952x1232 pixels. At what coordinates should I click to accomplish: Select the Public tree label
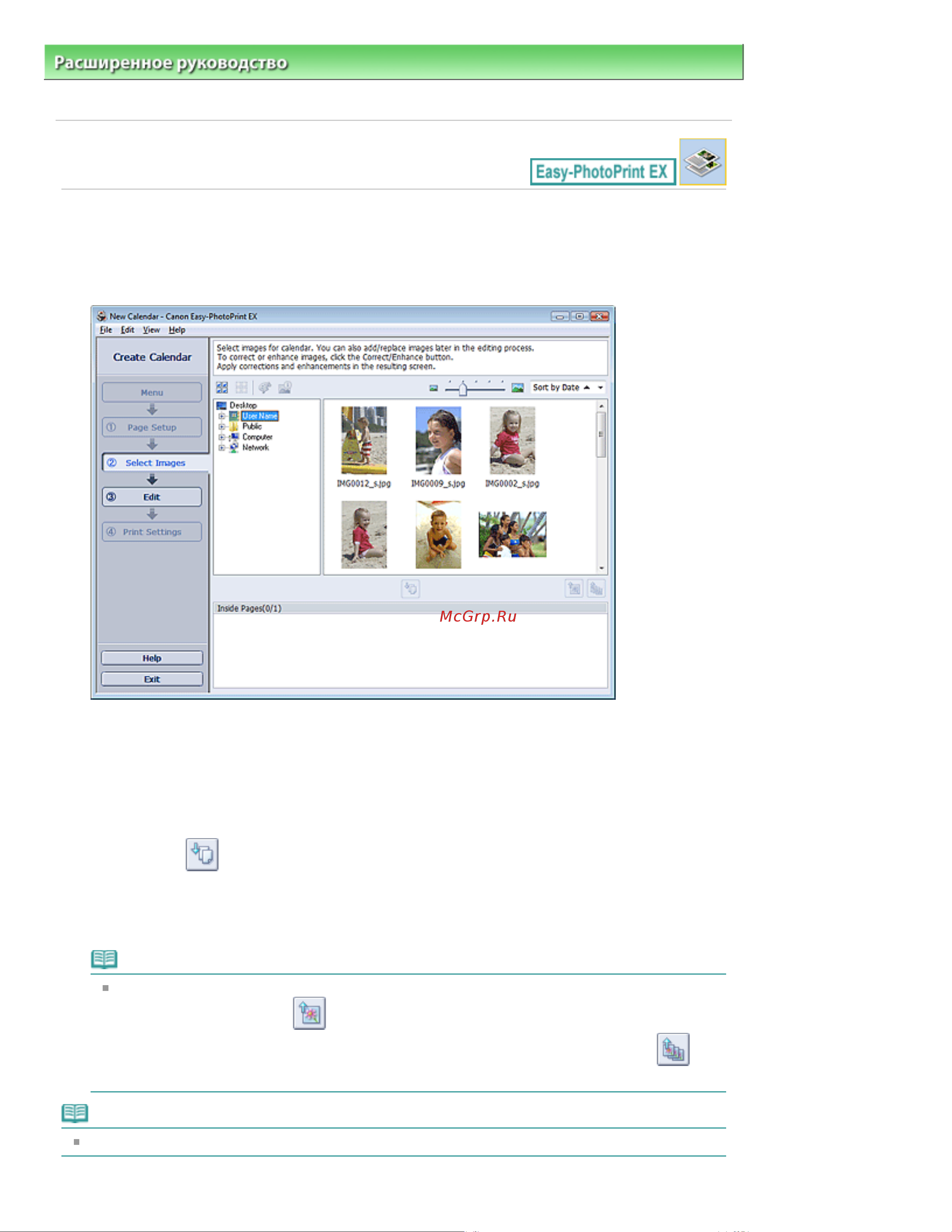pyautogui.click(x=252, y=426)
